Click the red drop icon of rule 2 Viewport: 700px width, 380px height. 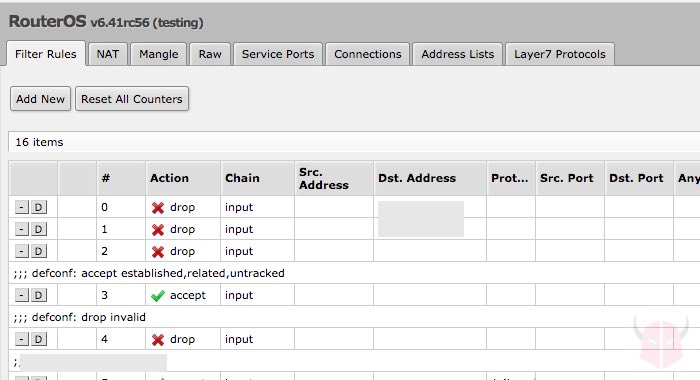tap(158, 252)
